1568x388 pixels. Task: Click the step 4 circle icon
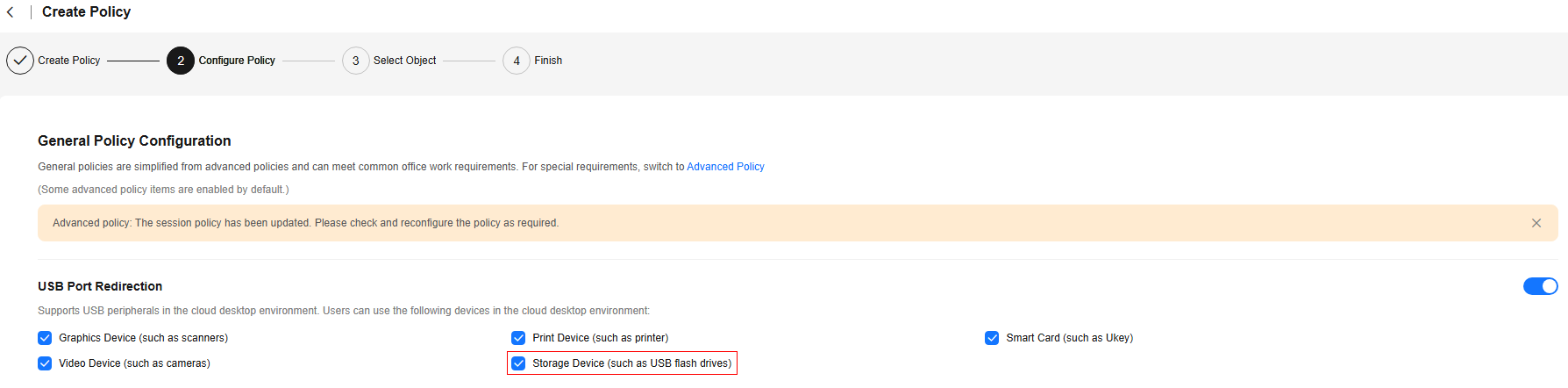[x=517, y=61]
